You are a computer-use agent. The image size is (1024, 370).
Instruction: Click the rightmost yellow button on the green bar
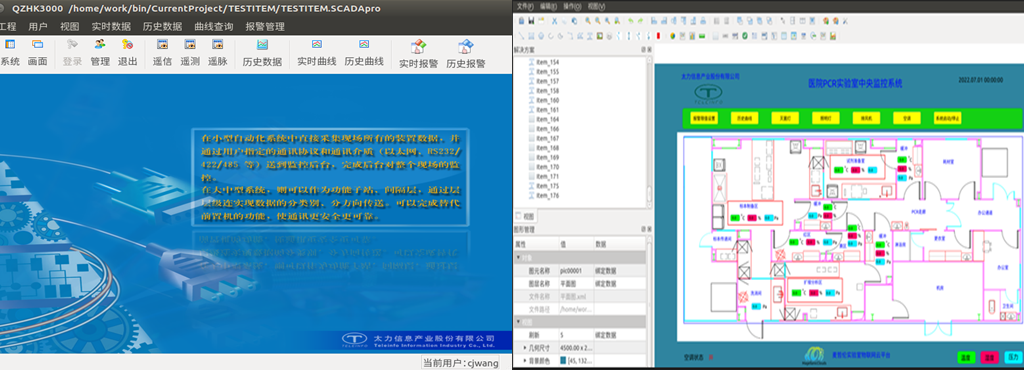click(x=948, y=118)
